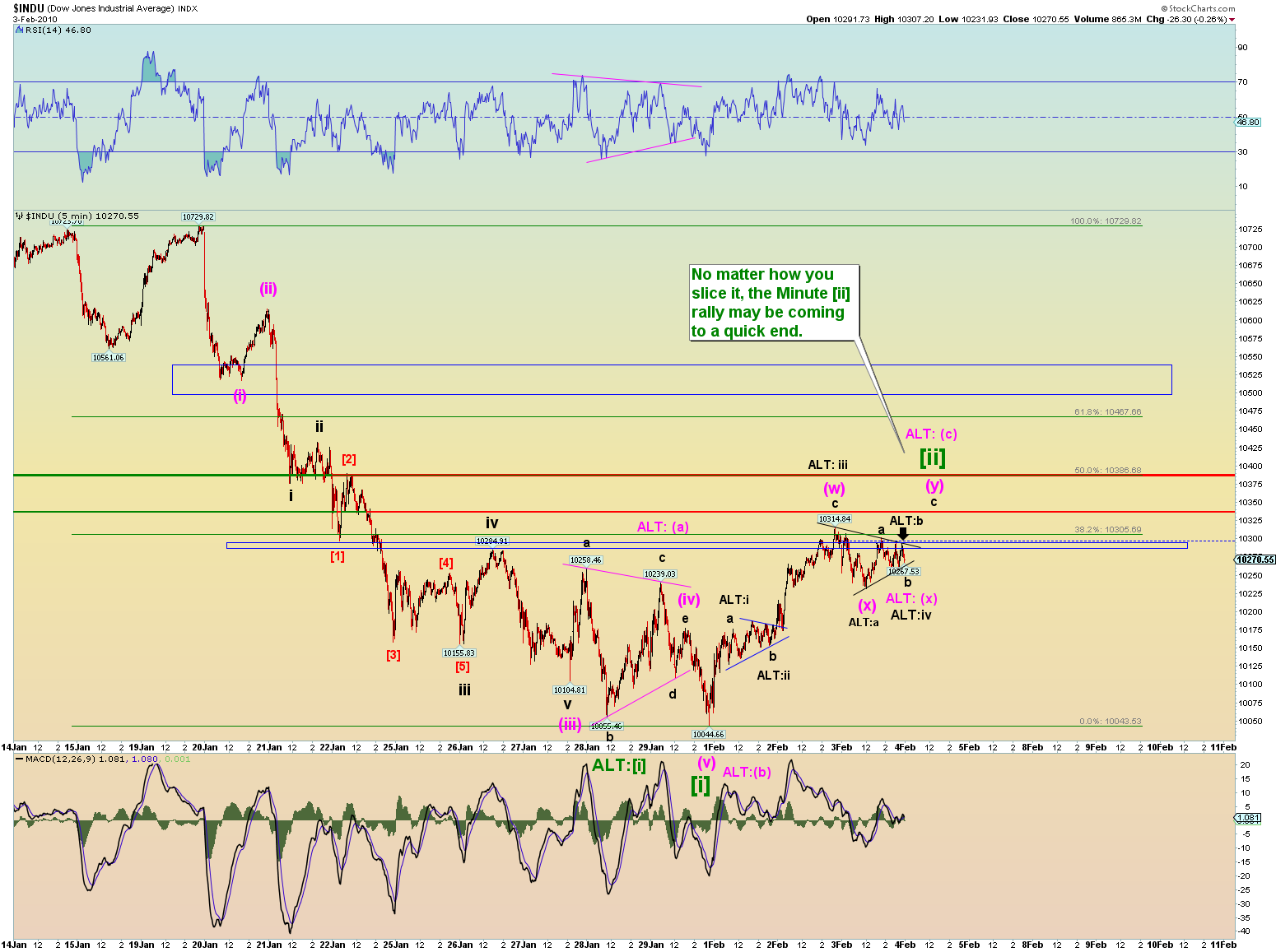The width and height of the screenshot is (1276, 952).
Task: Click the red "[2]" wave label
Action: point(349,459)
